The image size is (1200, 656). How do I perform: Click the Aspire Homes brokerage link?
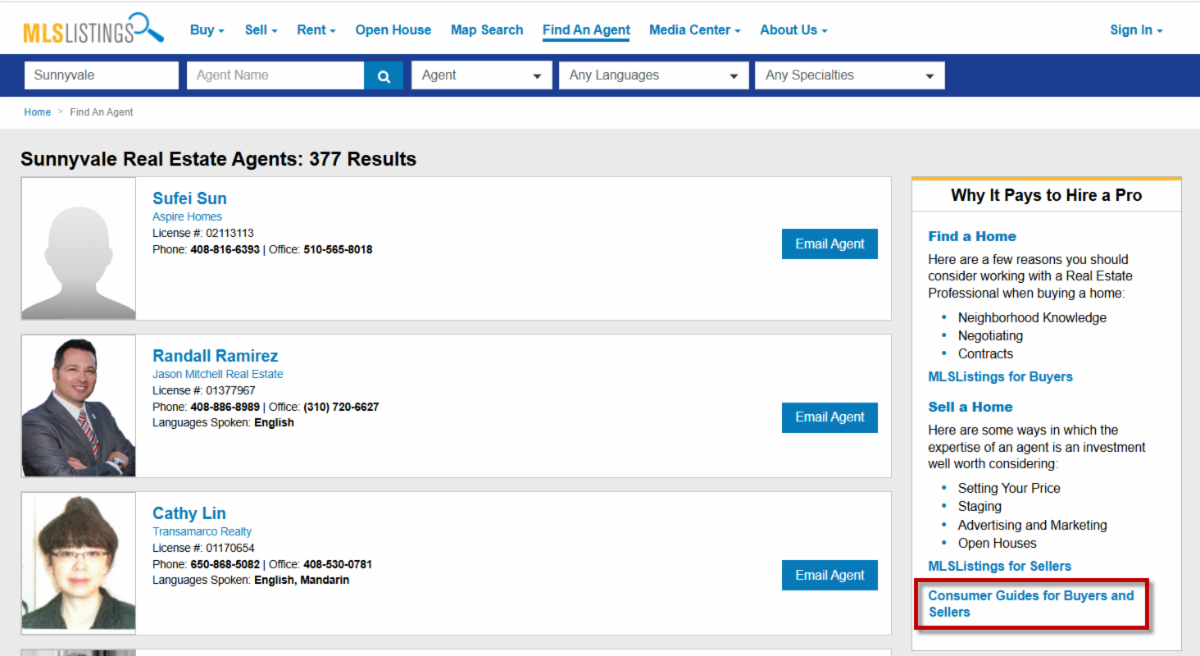(x=187, y=217)
